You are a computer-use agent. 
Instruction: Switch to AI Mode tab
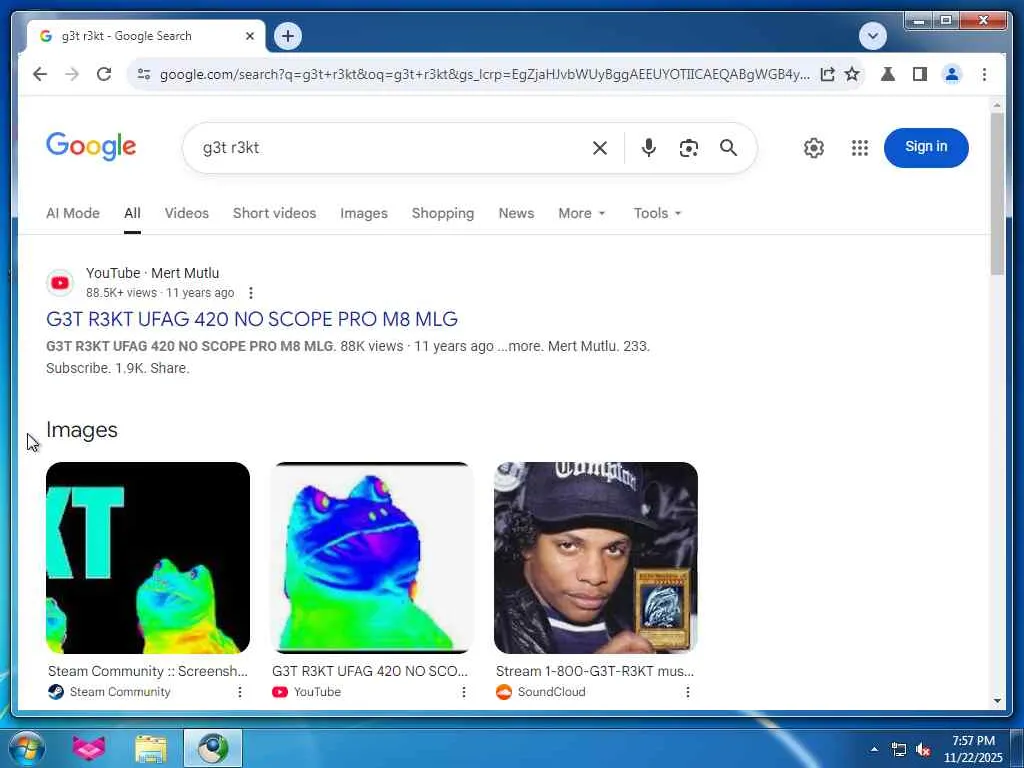(72, 214)
